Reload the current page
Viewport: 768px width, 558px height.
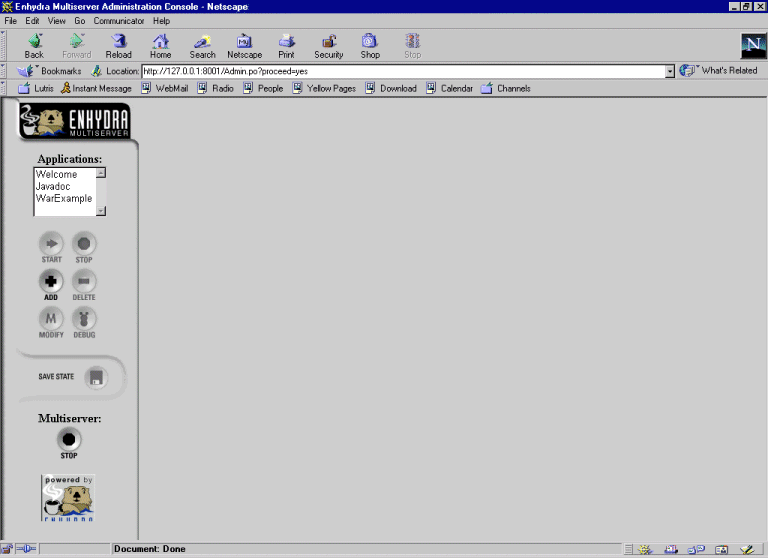tap(119, 47)
